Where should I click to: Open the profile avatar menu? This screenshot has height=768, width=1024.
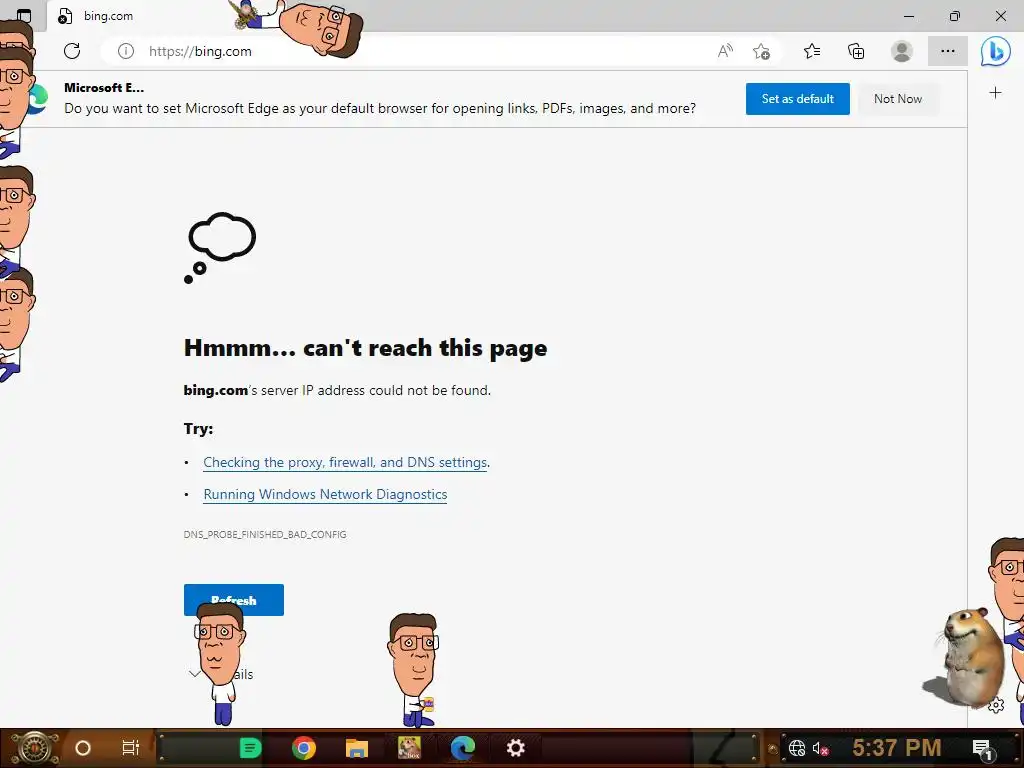(x=902, y=51)
